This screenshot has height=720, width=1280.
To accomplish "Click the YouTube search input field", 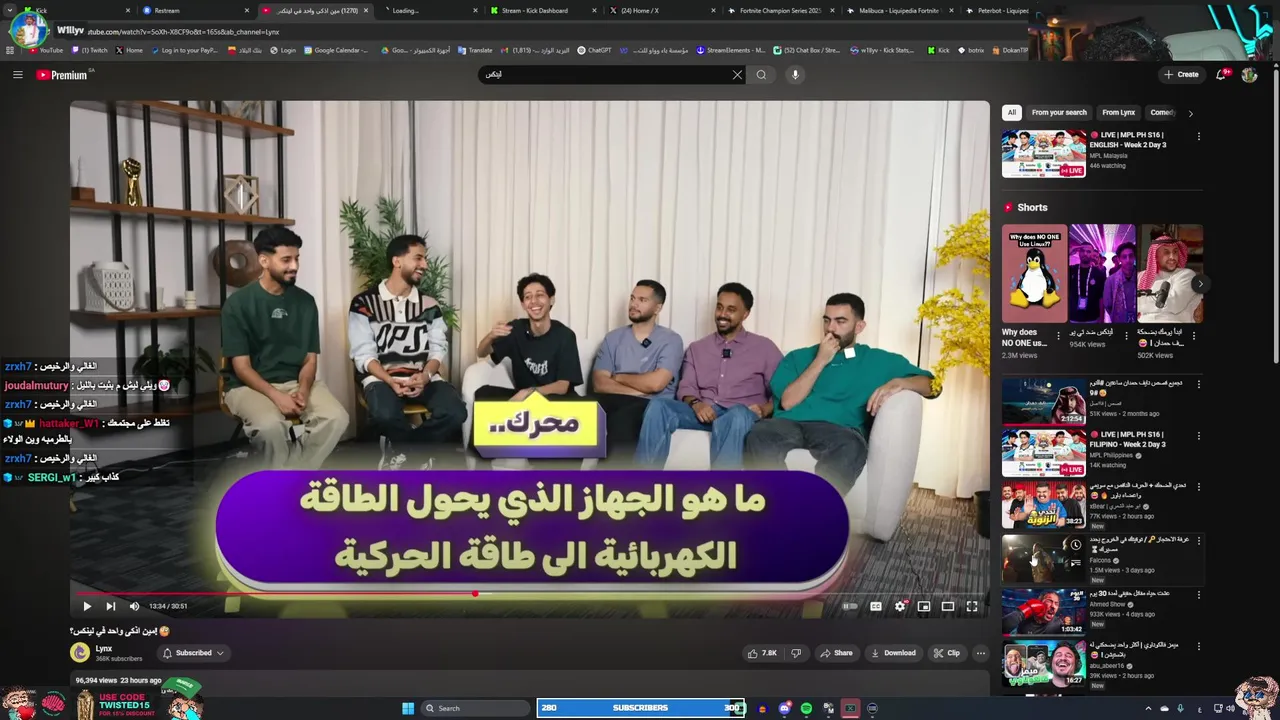I will (x=605, y=75).
